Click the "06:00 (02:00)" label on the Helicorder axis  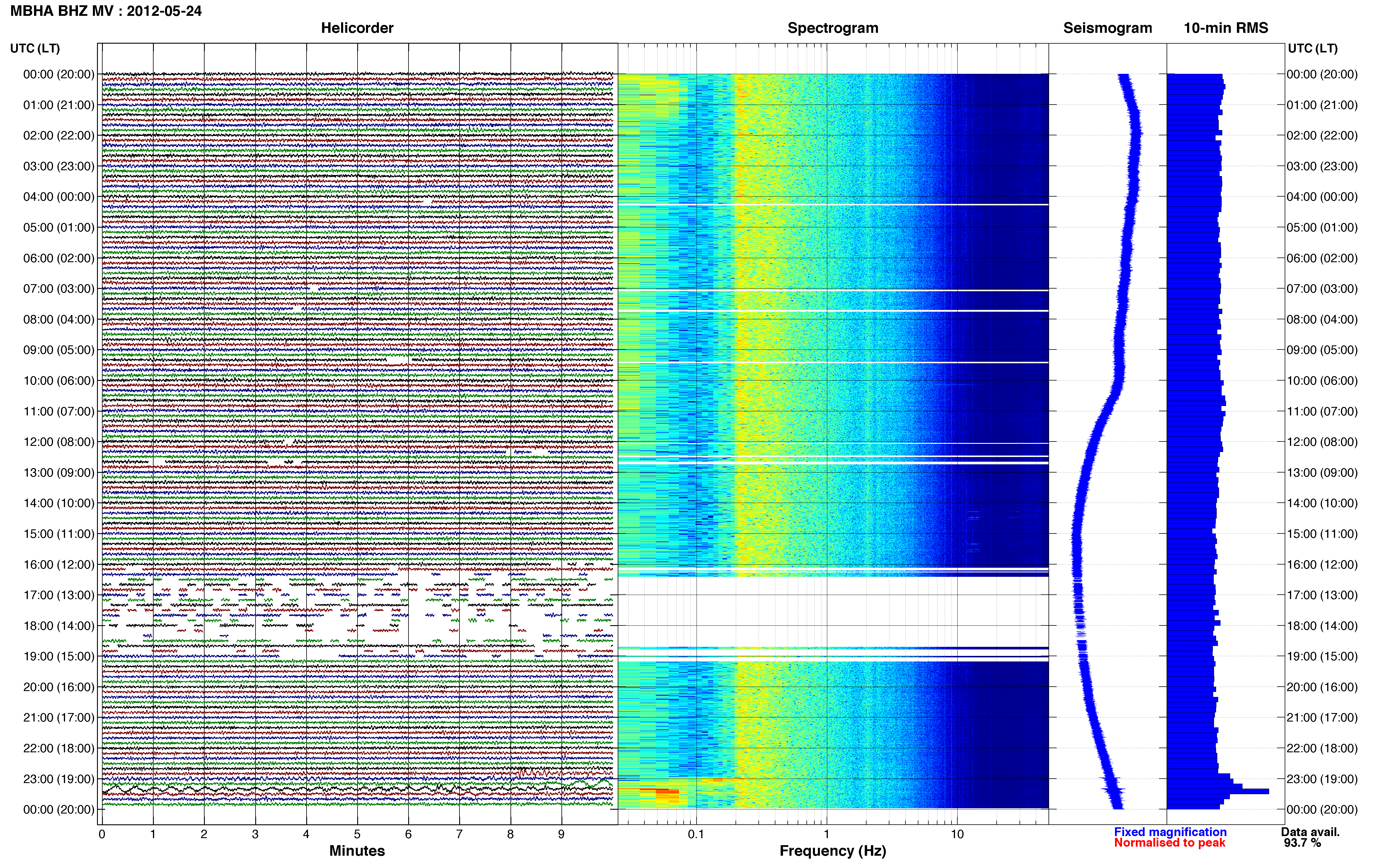[x=59, y=258]
